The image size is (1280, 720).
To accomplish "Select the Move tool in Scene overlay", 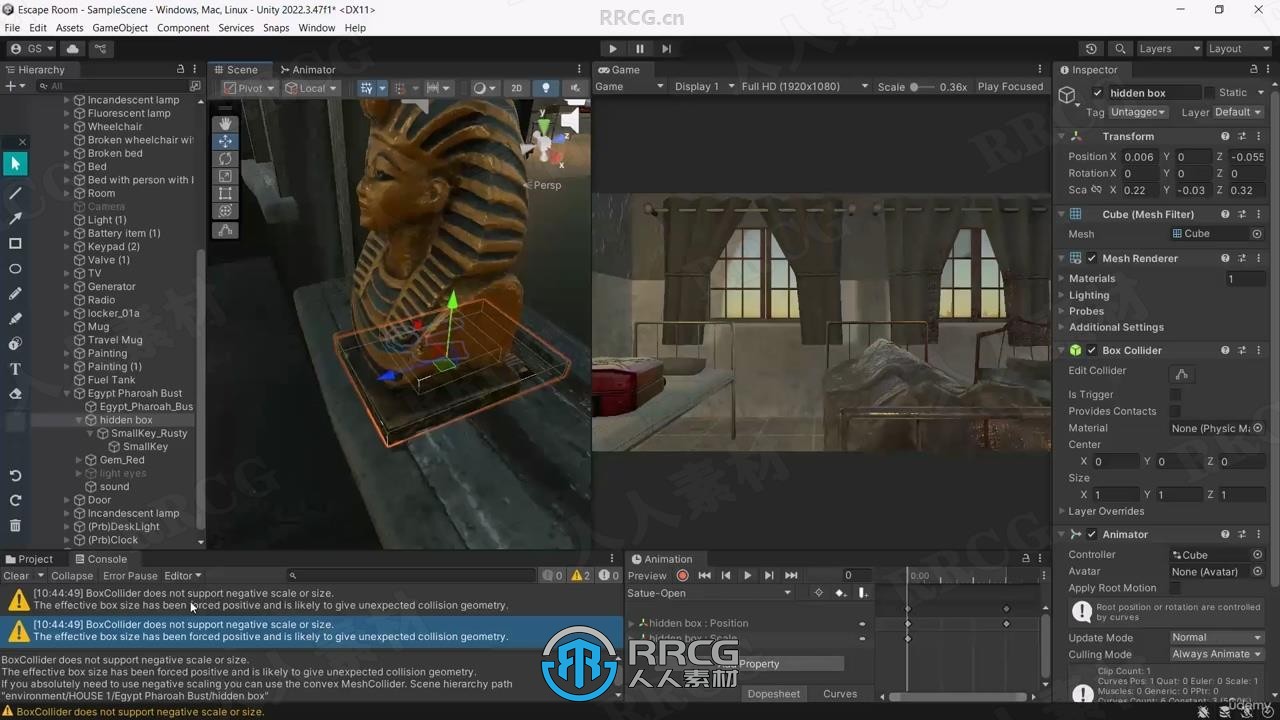I will click(225, 141).
